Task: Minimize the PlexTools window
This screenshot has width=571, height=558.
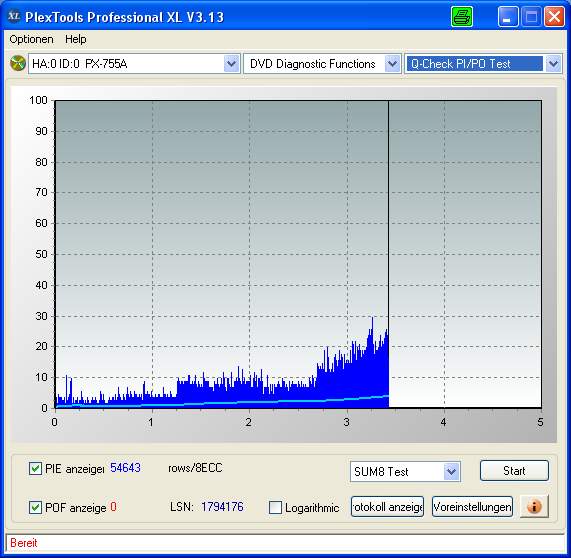Action: [x=508, y=17]
